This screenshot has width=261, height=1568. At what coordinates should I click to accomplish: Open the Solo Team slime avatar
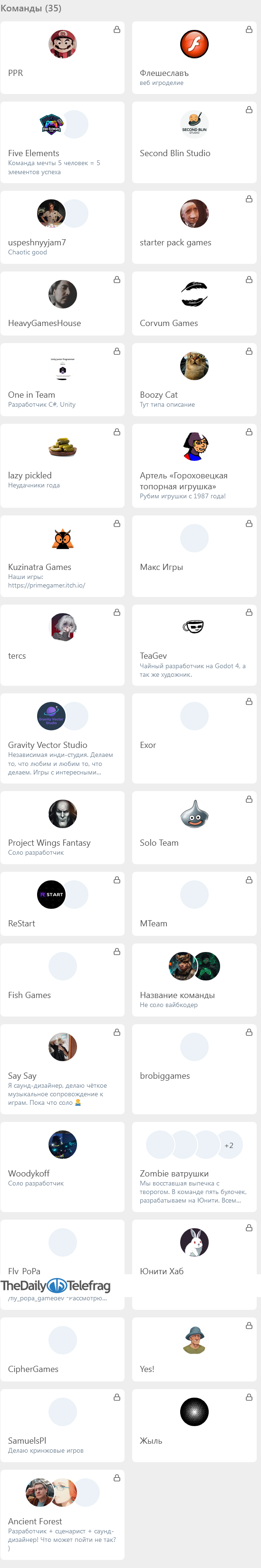[x=194, y=814]
